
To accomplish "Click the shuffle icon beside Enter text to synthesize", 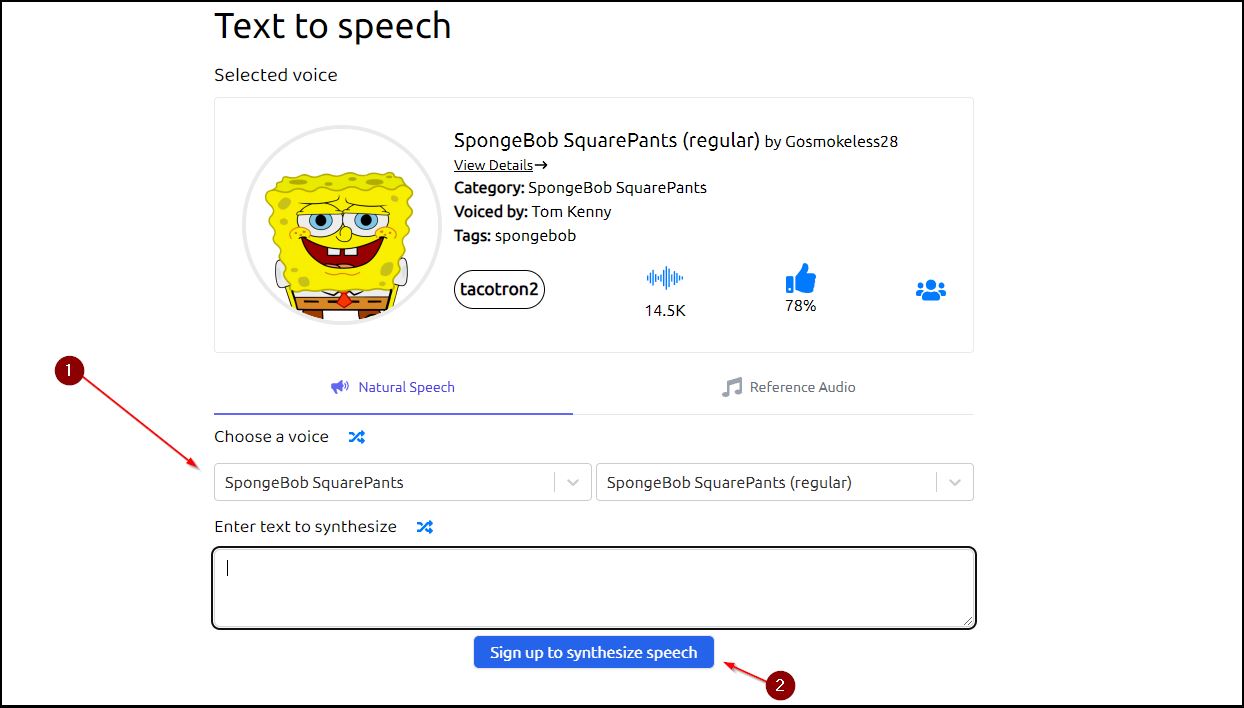I will click(x=424, y=526).
